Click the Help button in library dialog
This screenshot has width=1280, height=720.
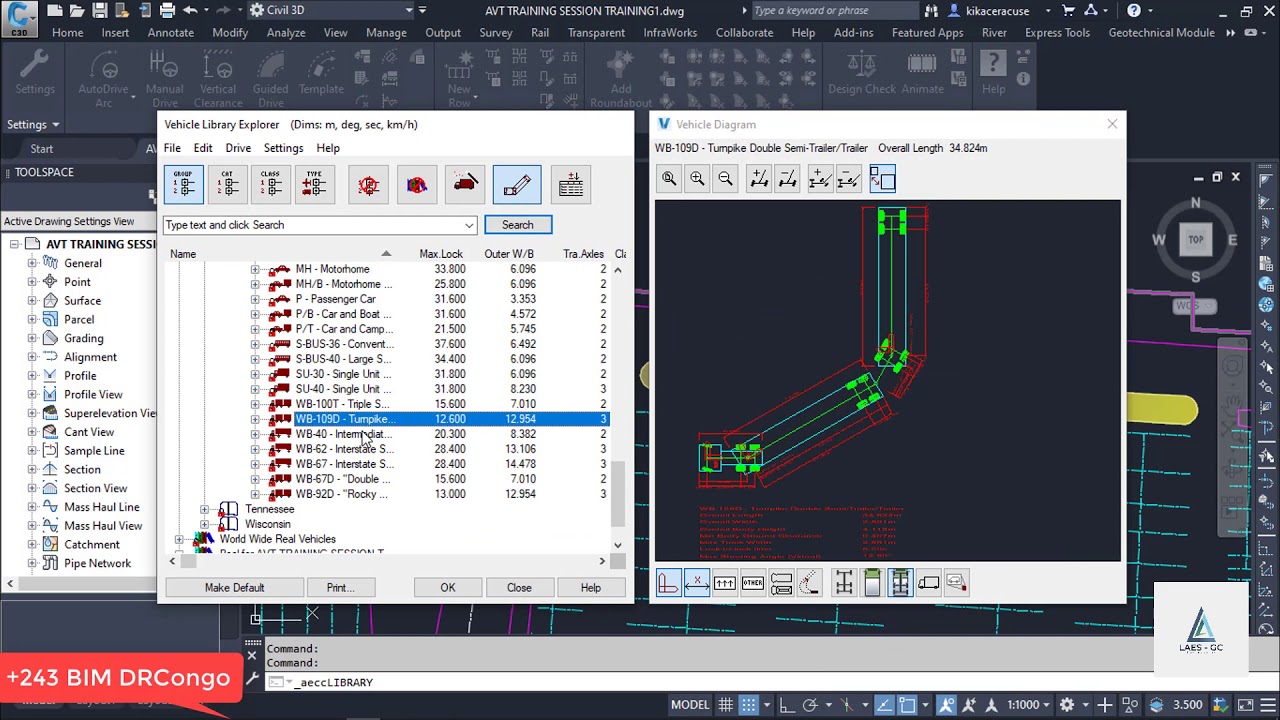pyautogui.click(x=591, y=588)
